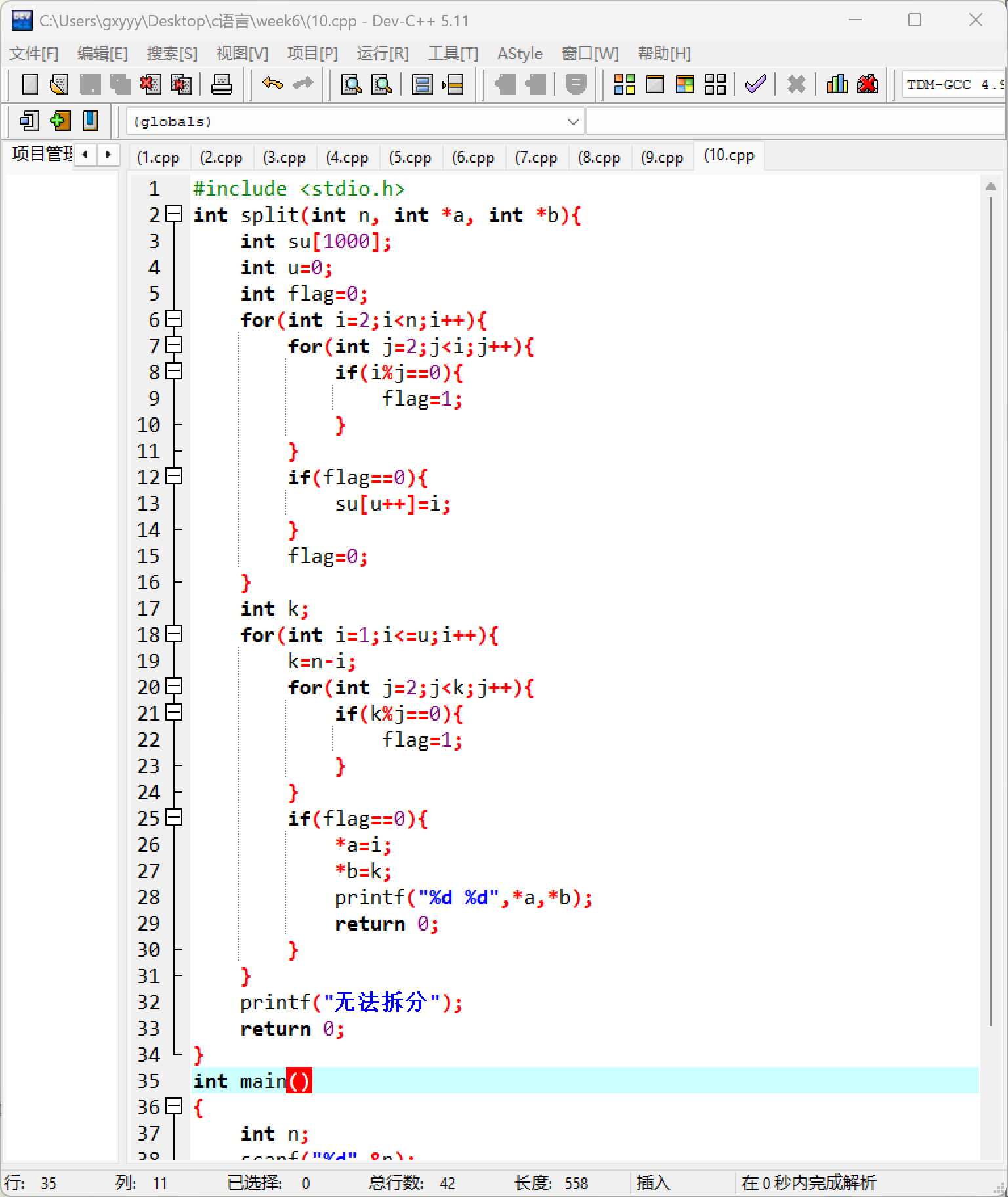Viewport: 1008px width, 1197px height.
Task: Open the AStyle menu
Action: [x=520, y=53]
